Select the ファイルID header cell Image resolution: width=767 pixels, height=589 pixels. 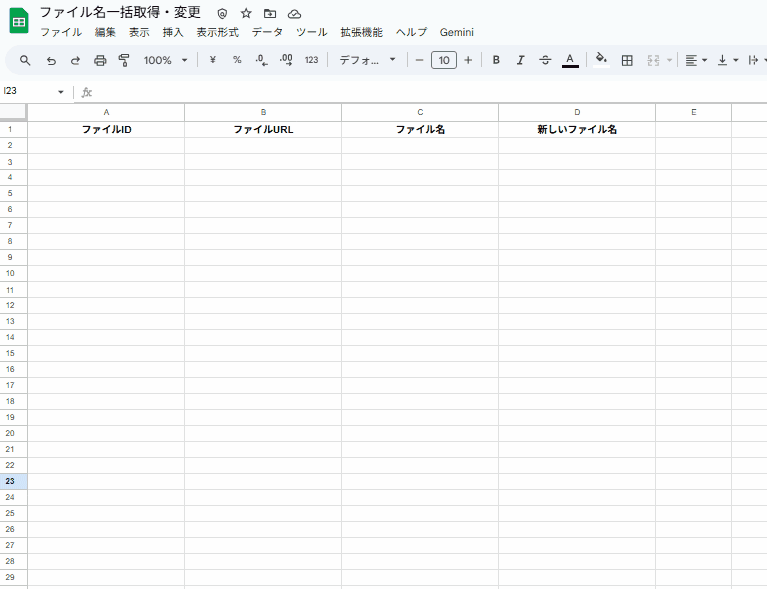(106, 129)
